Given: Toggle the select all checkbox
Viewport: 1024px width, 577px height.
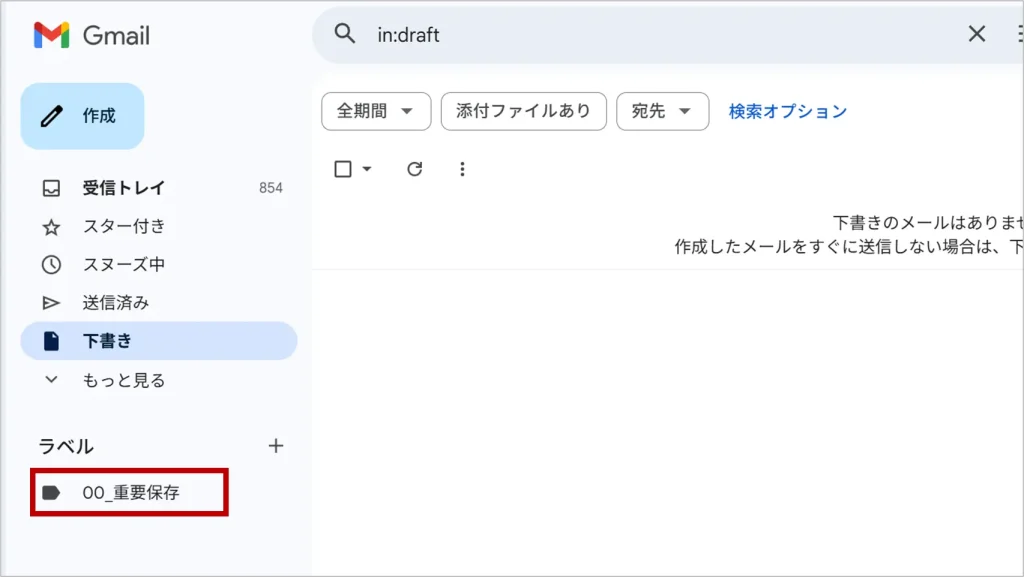Looking at the screenshot, I should tap(343, 169).
